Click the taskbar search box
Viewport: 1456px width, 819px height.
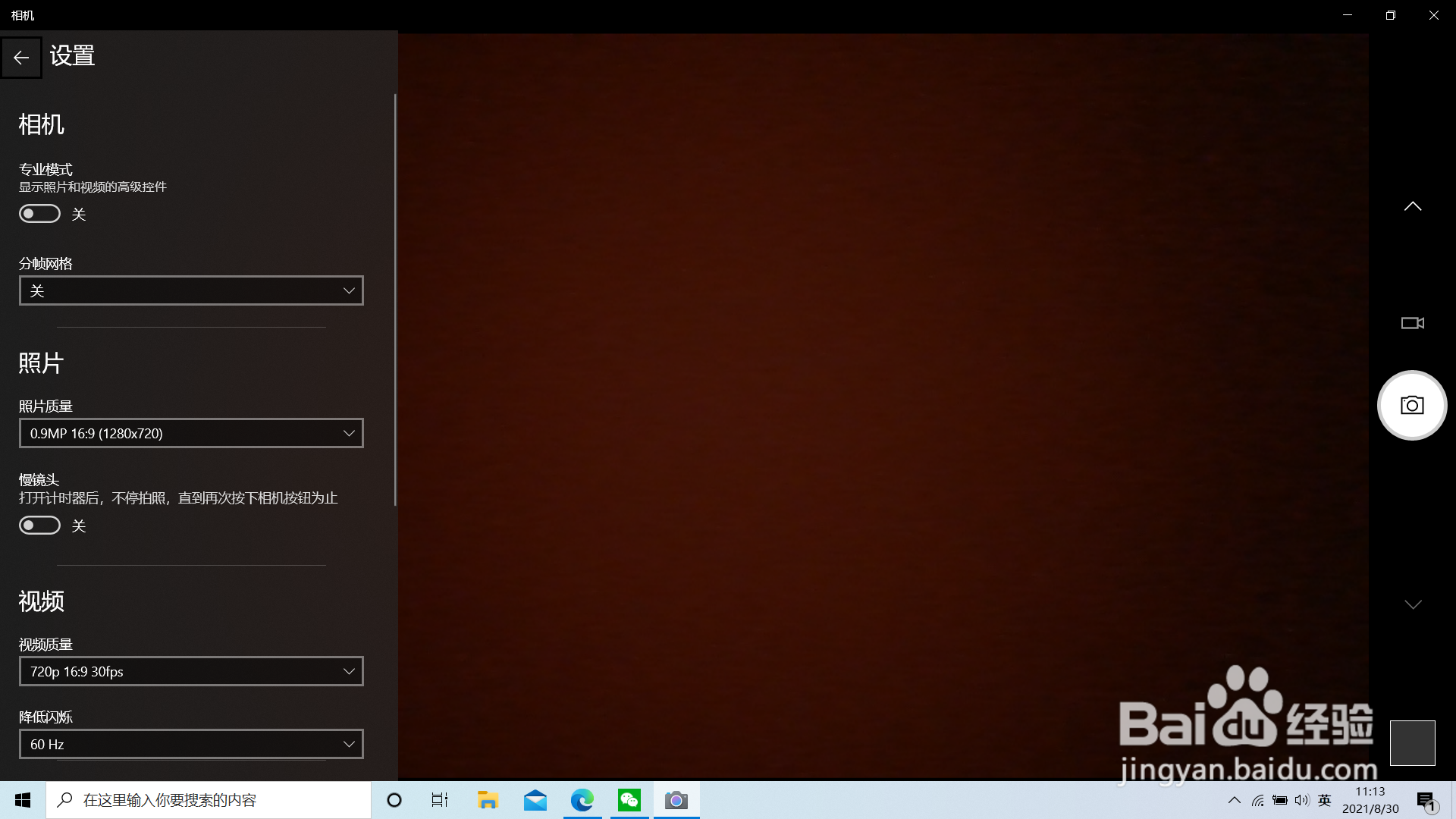click(209, 800)
